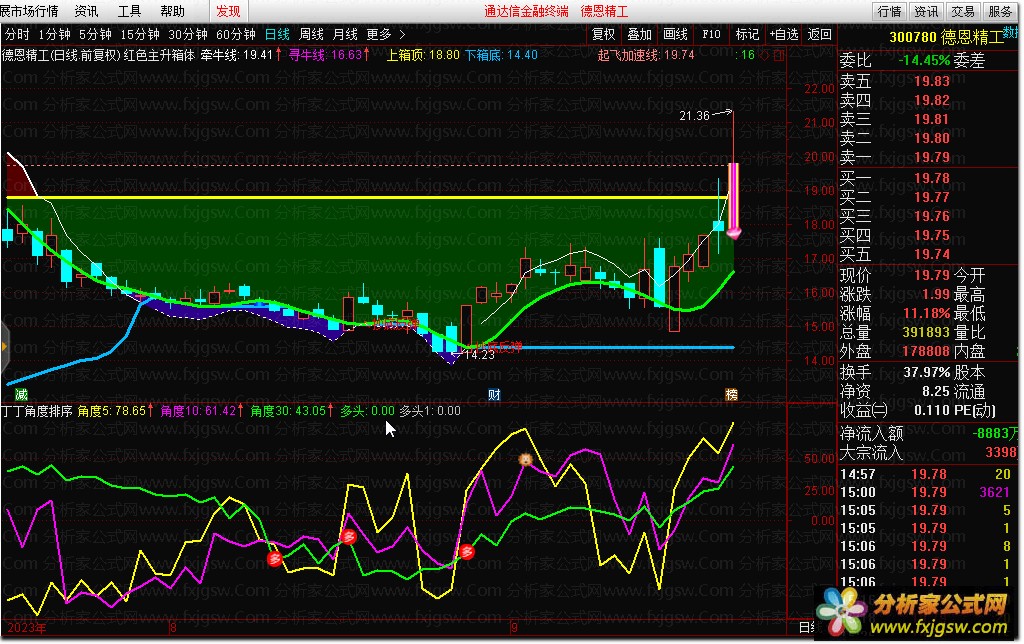
Task: Toggle 复权 price adjustment
Action: (x=603, y=35)
